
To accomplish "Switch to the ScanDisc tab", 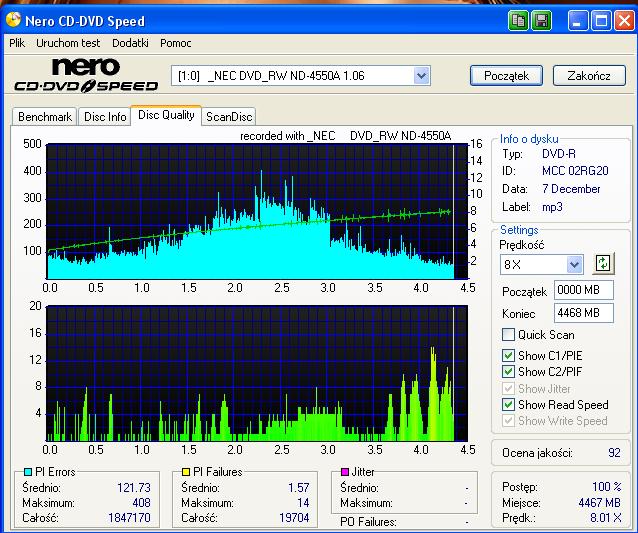I will tap(229, 117).
